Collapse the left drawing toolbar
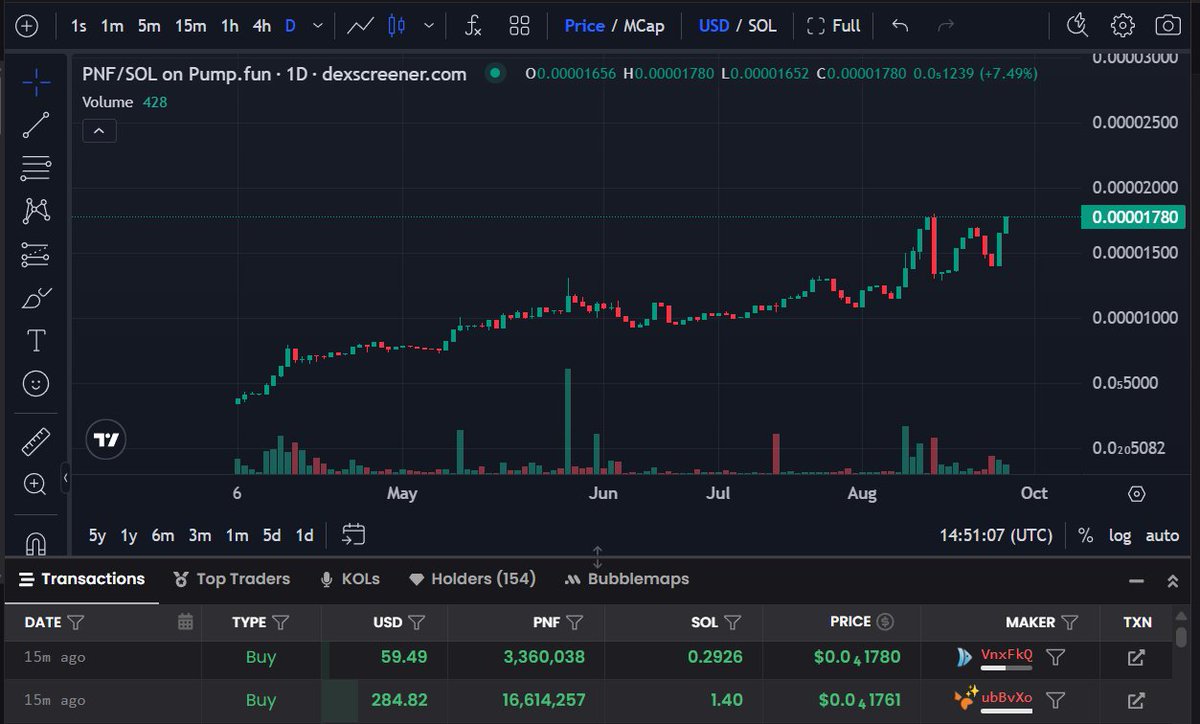Viewport: 1200px width, 724px height. point(65,479)
